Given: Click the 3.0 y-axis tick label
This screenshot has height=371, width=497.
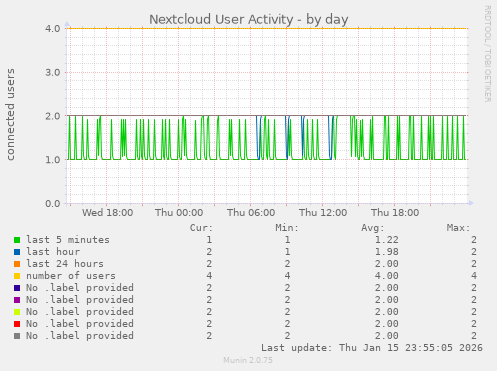Looking at the screenshot, I should tap(53, 72).
